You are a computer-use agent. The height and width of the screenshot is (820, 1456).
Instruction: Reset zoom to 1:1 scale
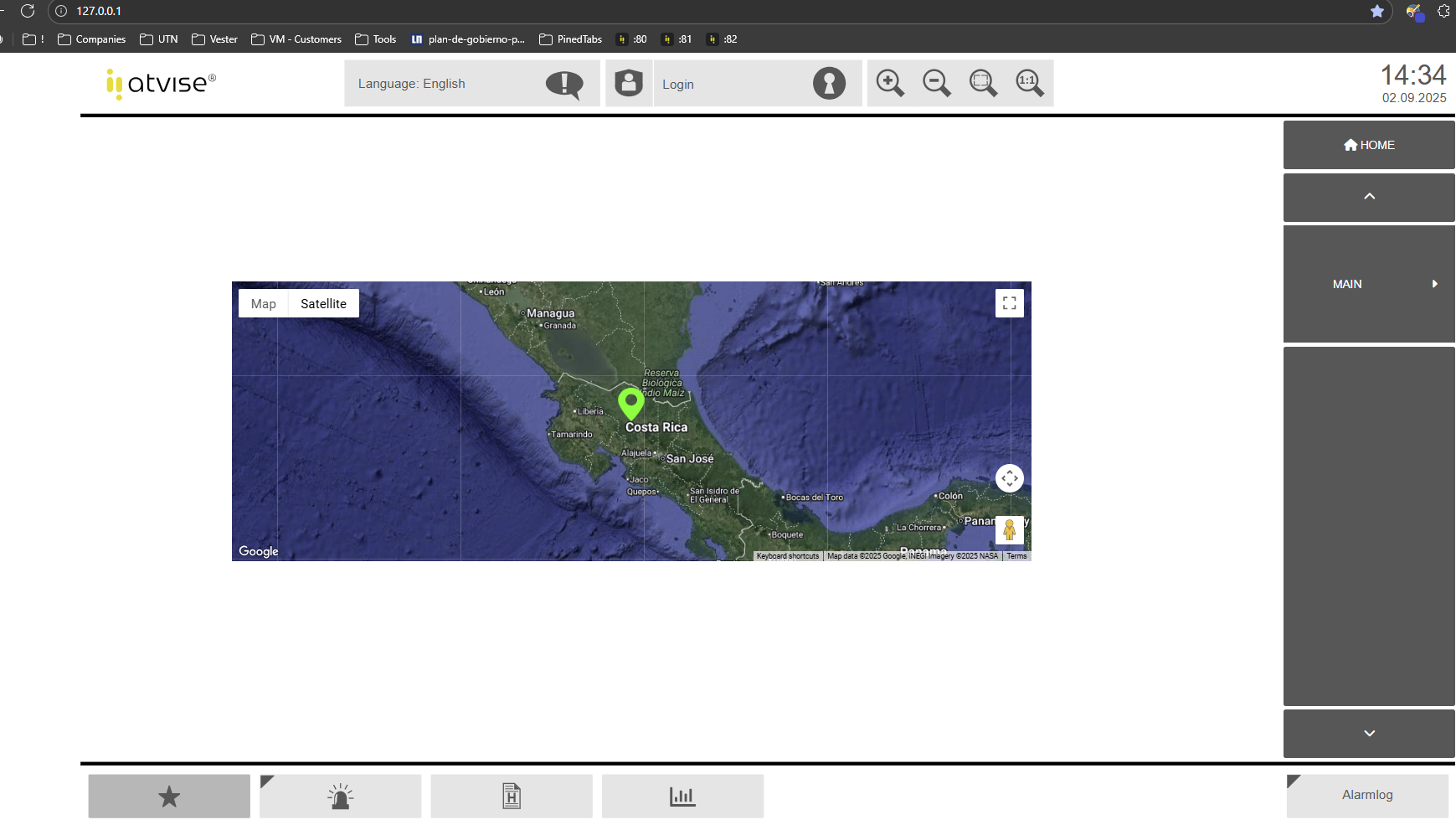1030,83
